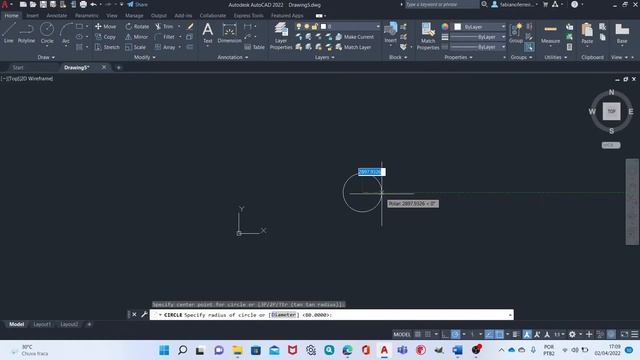Image resolution: width=640 pixels, height=360 pixels.
Task: Expand the Properties panel
Action: (458, 58)
